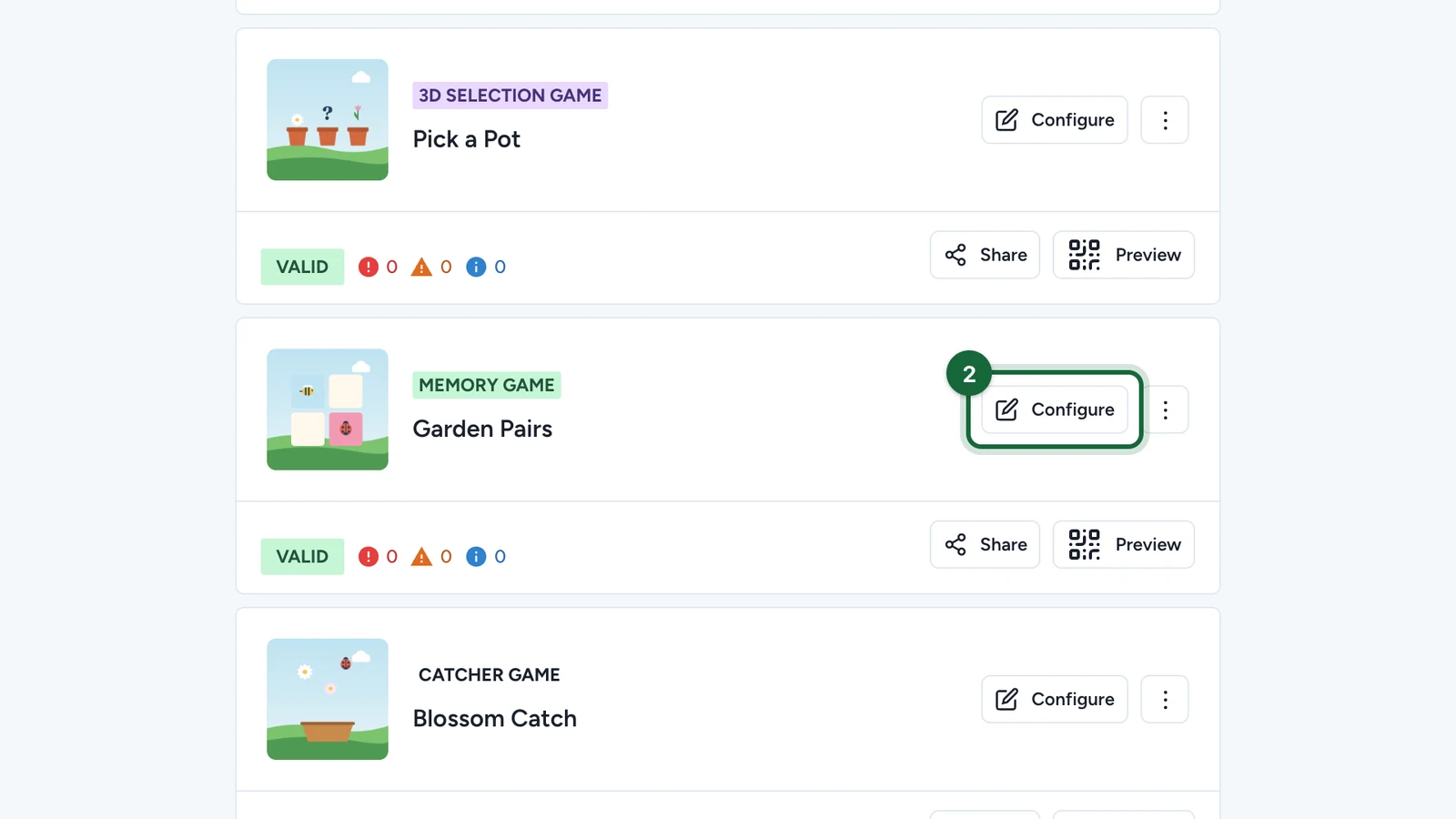Click the orange warning icon under Pick a Pot

(421, 267)
